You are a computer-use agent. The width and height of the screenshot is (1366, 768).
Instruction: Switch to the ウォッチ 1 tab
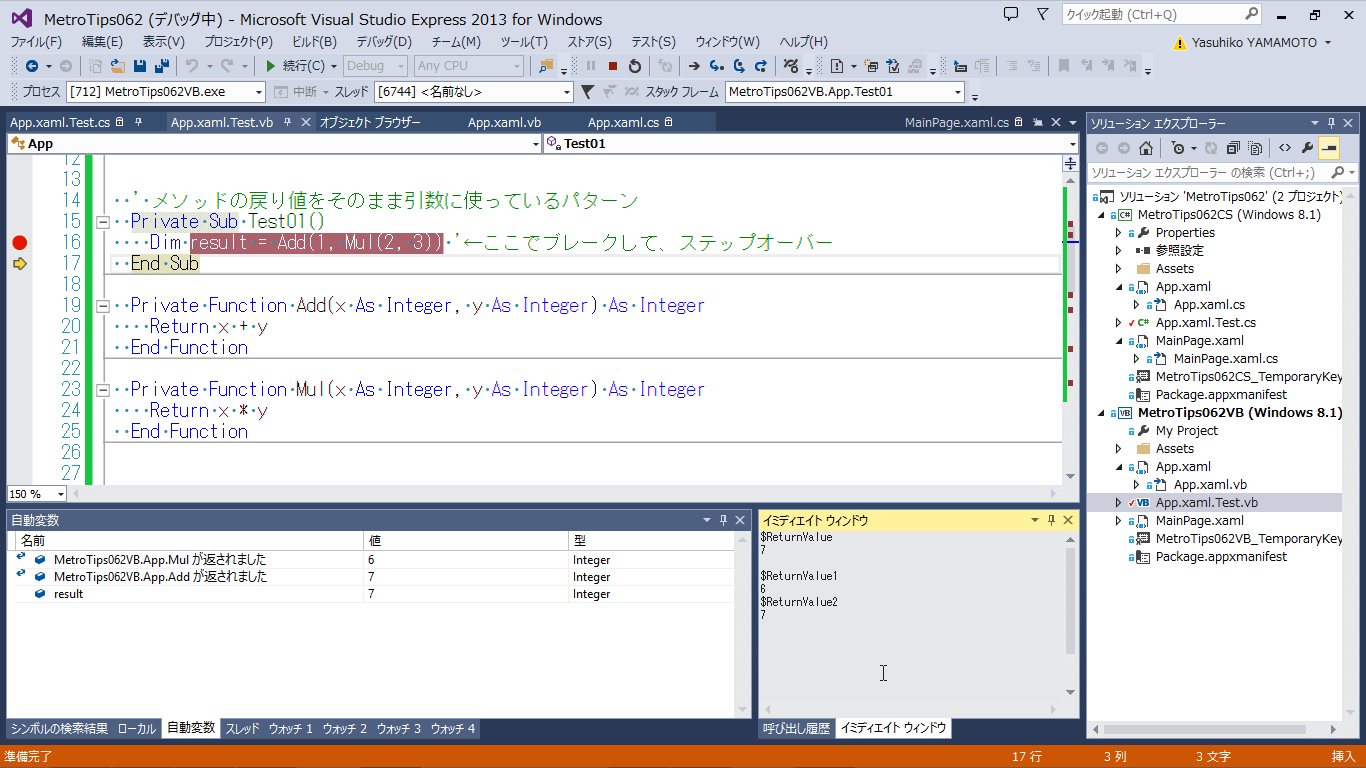[291, 729]
